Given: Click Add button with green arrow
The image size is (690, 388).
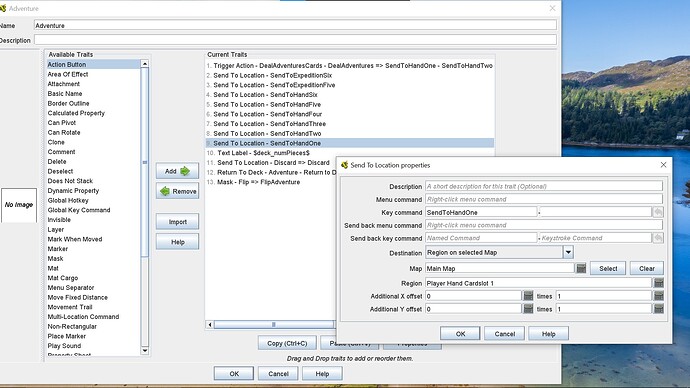Looking at the screenshot, I should [x=177, y=171].
